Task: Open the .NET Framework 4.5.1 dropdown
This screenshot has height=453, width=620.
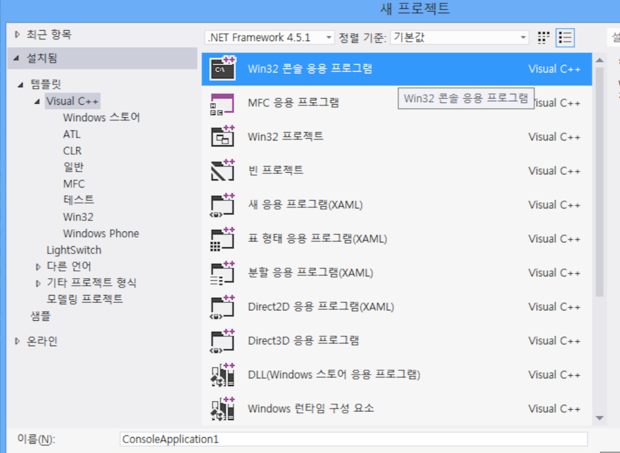Action: point(269,38)
